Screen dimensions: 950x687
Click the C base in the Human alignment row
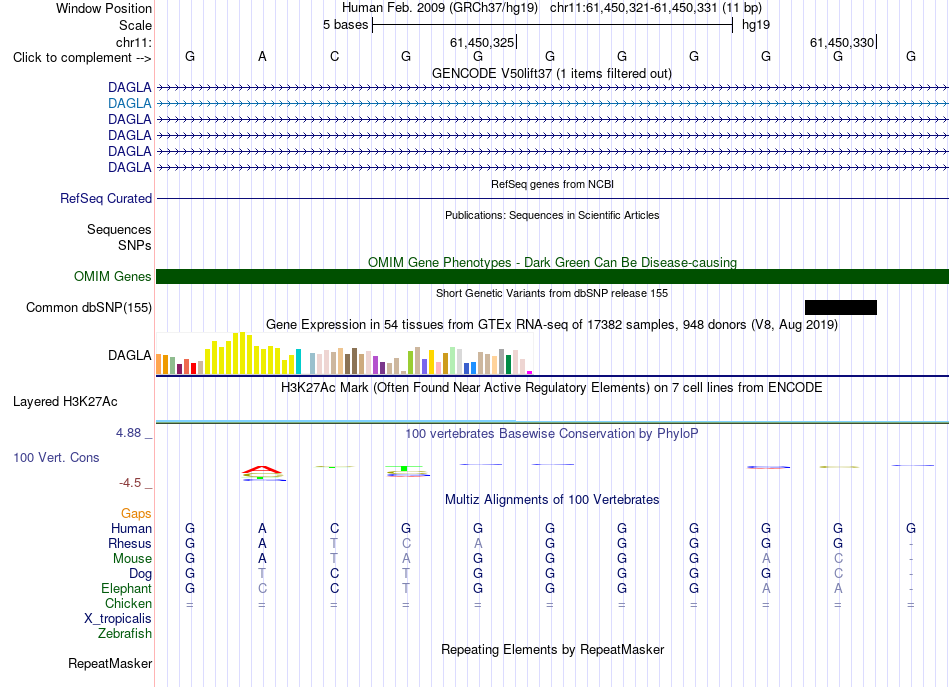(334, 528)
